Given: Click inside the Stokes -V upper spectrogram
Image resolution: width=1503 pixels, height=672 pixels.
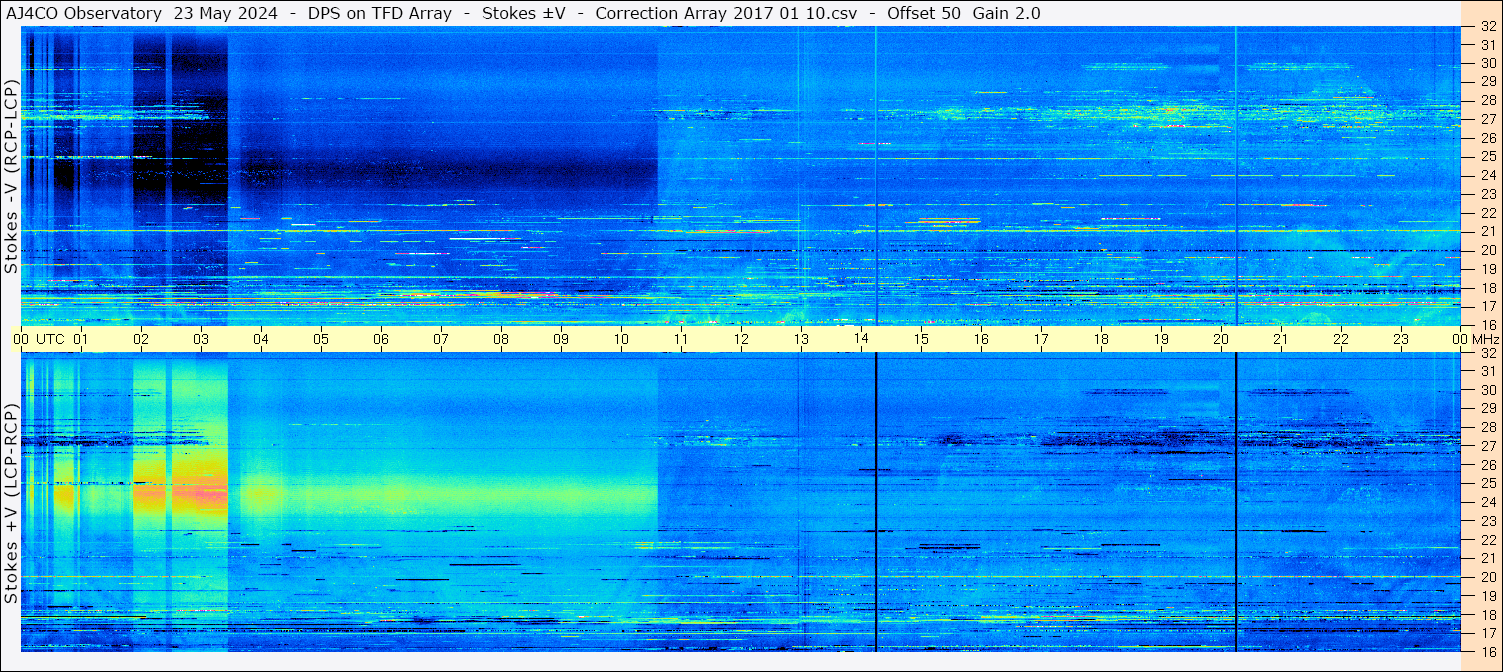Looking at the screenshot, I should point(741,176).
